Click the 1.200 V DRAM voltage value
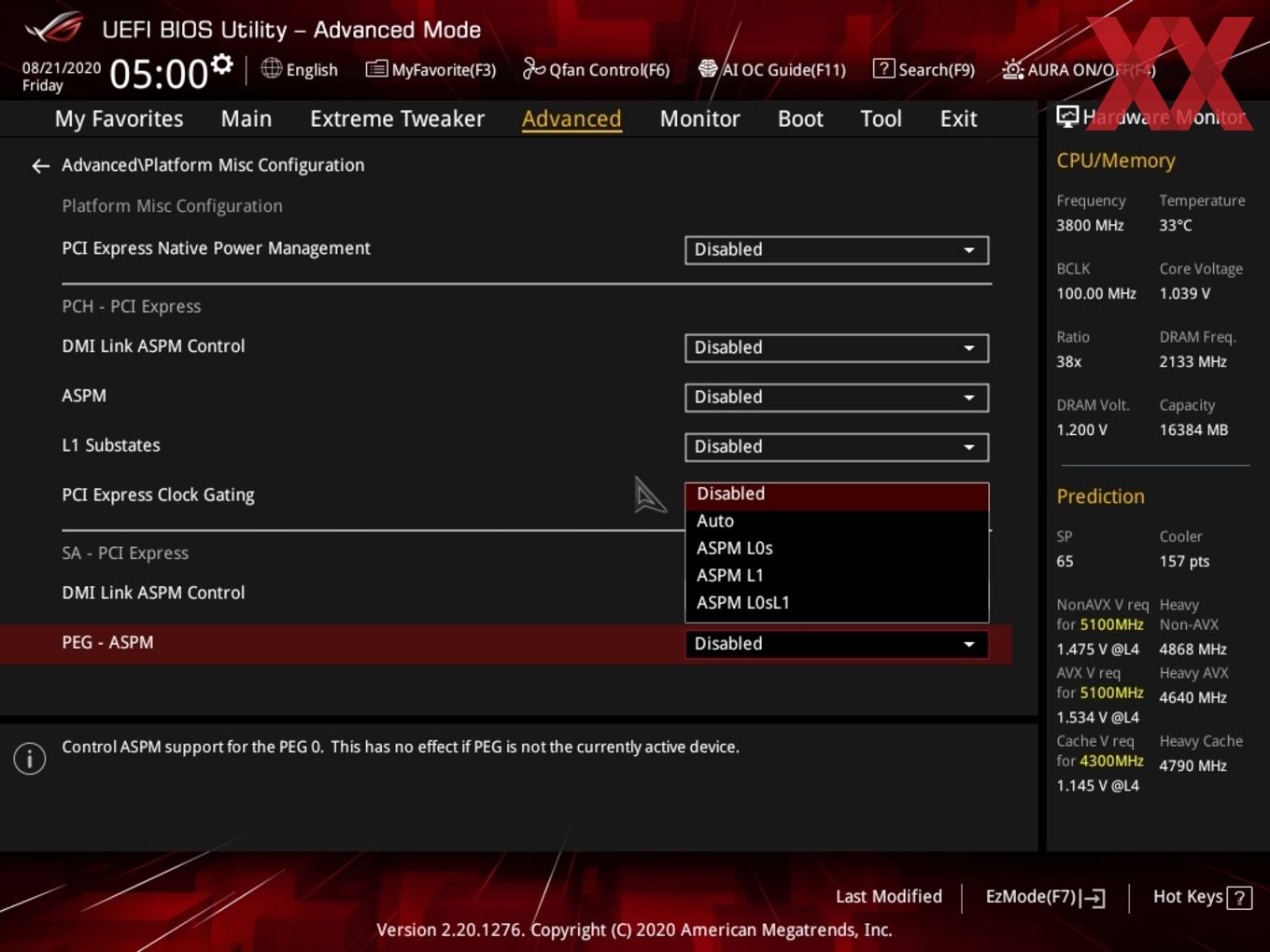Viewport: 1270px width, 952px height. [1081, 430]
